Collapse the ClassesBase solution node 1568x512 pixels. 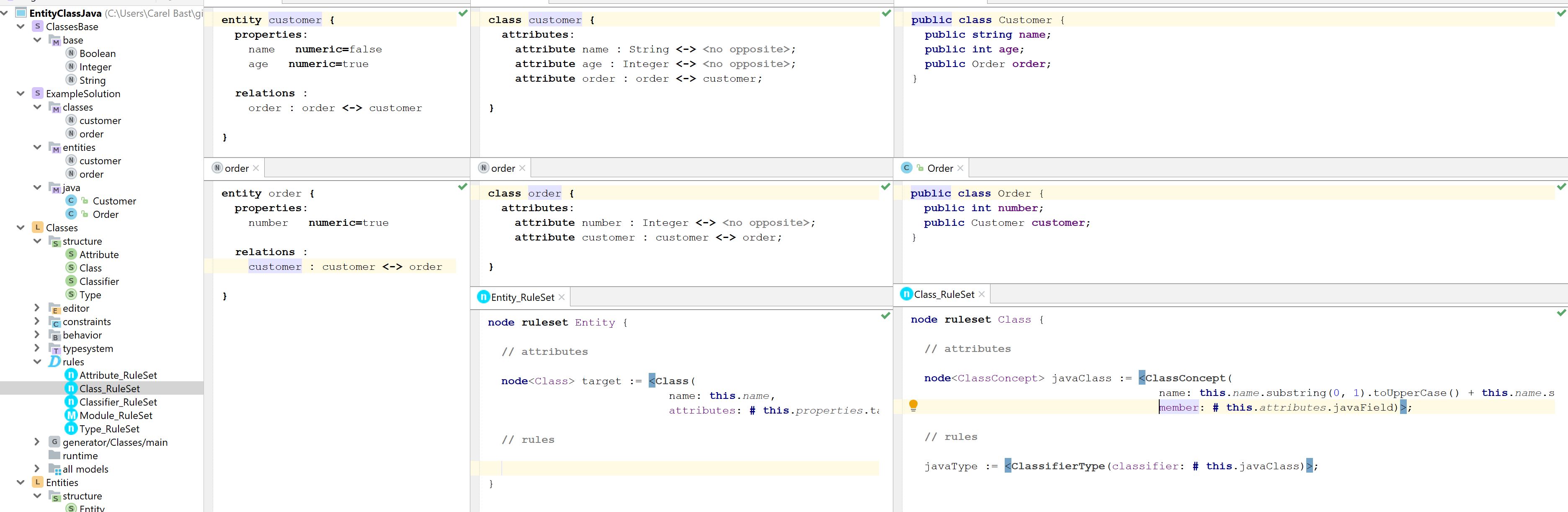21,27
